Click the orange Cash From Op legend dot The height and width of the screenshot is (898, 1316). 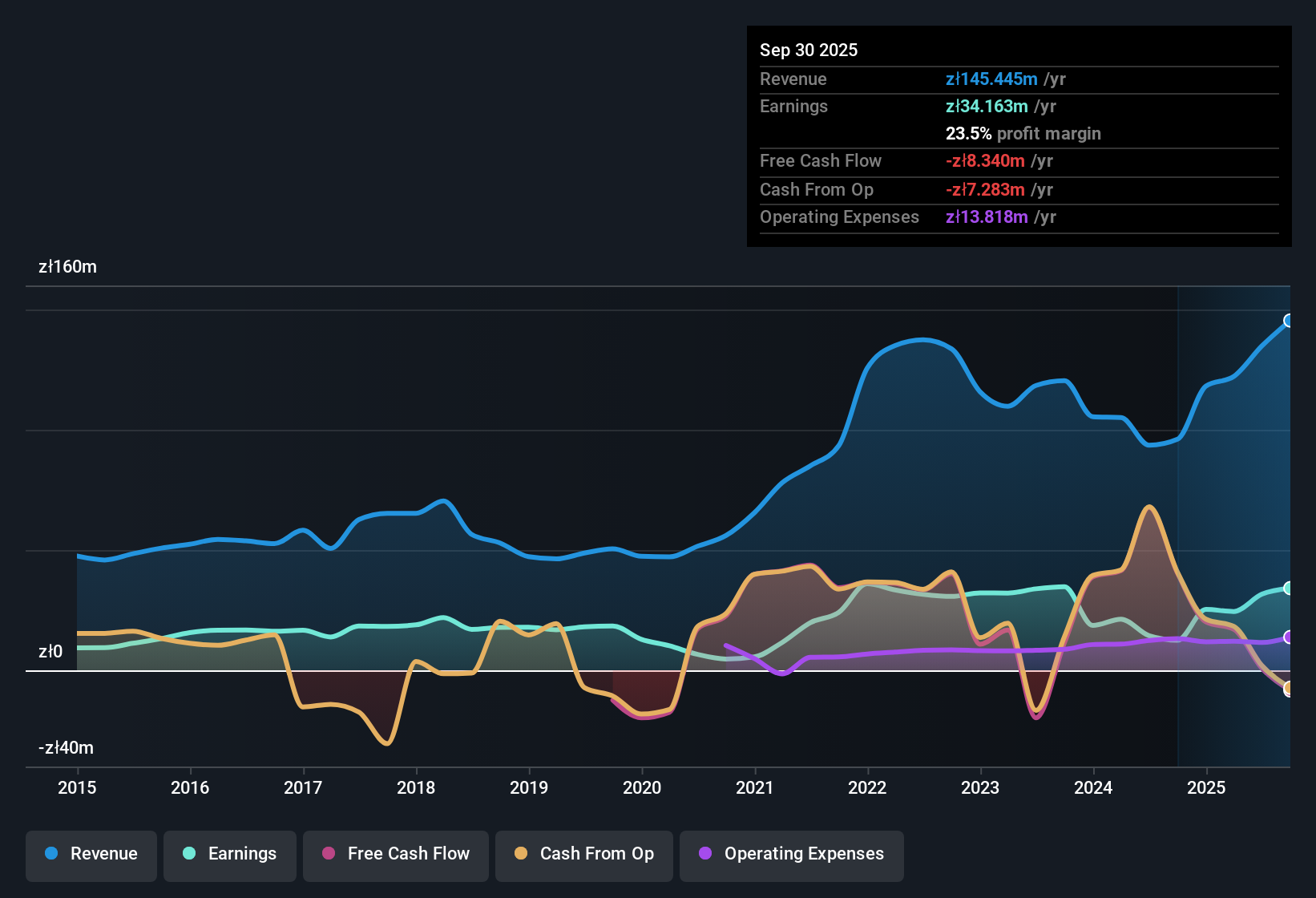click(x=521, y=854)
